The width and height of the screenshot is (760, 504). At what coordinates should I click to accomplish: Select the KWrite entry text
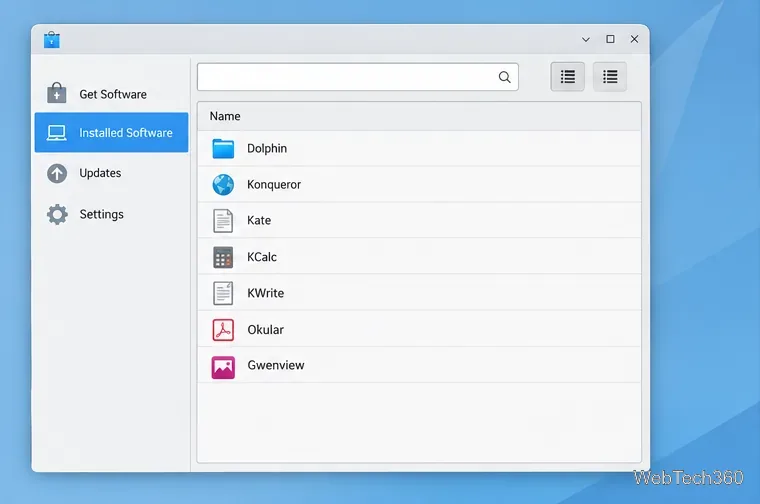[266, 293]
